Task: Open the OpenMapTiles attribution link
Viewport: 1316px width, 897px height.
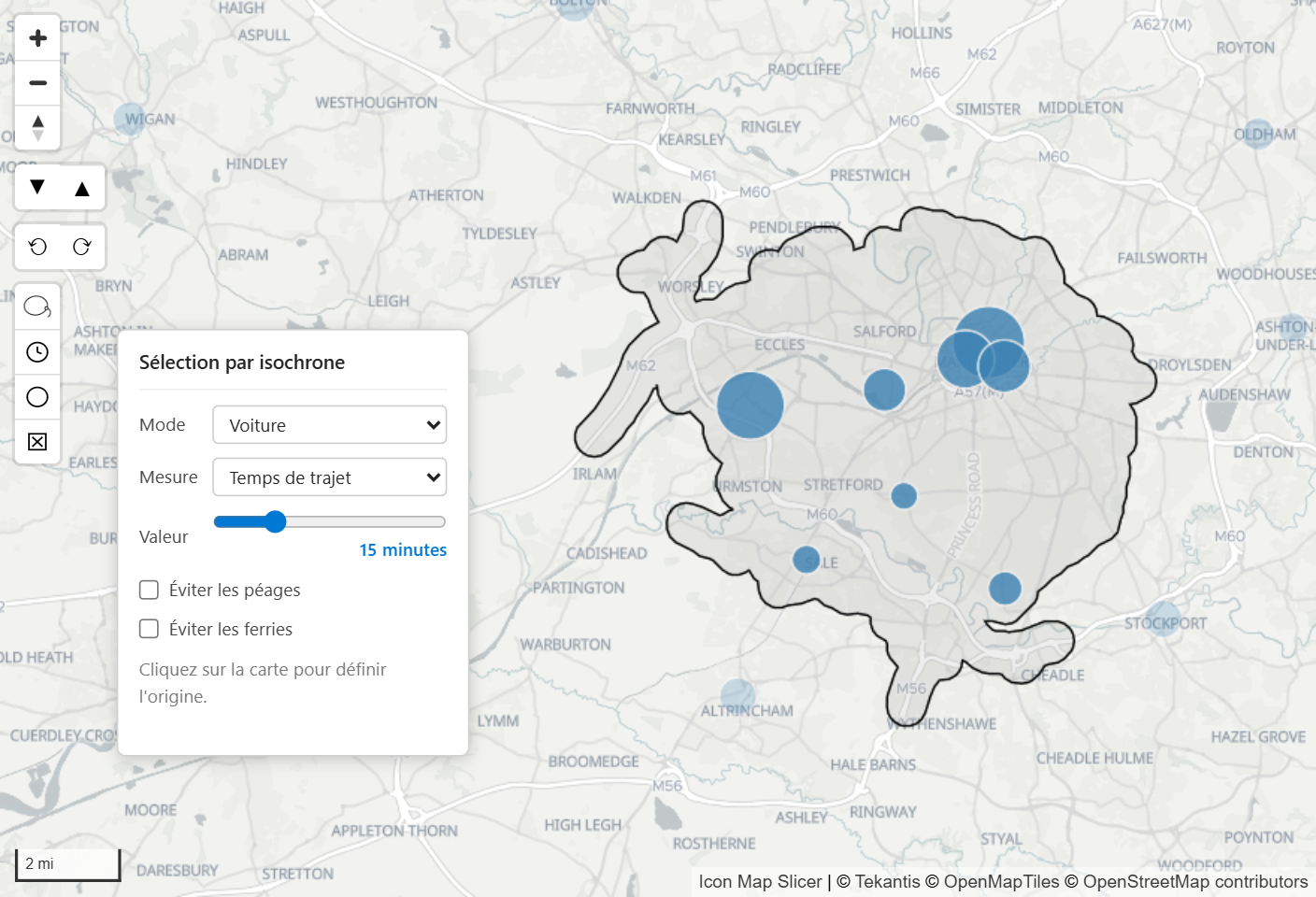Action: click(1002, 882)
